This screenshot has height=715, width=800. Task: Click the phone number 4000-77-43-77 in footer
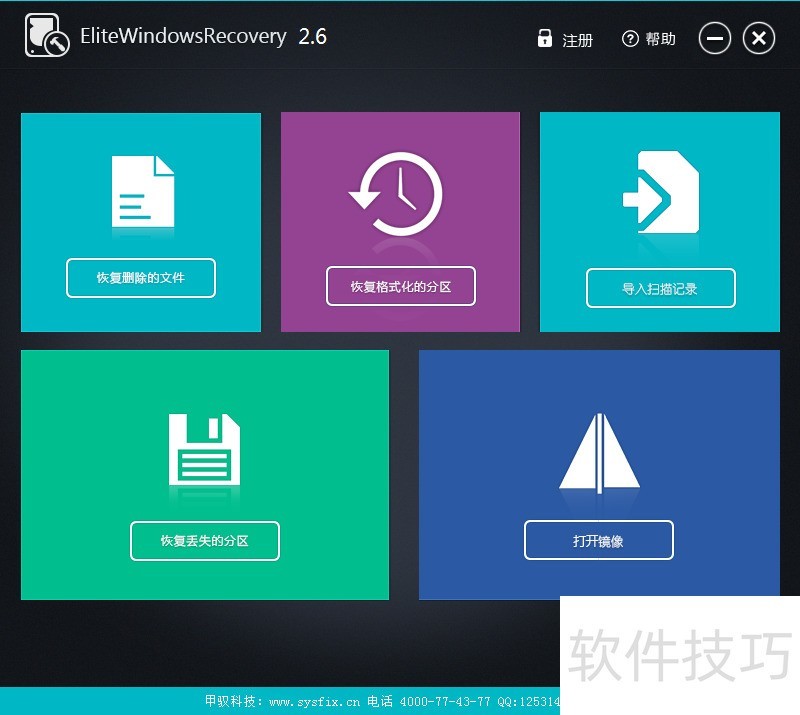[443, 701]
